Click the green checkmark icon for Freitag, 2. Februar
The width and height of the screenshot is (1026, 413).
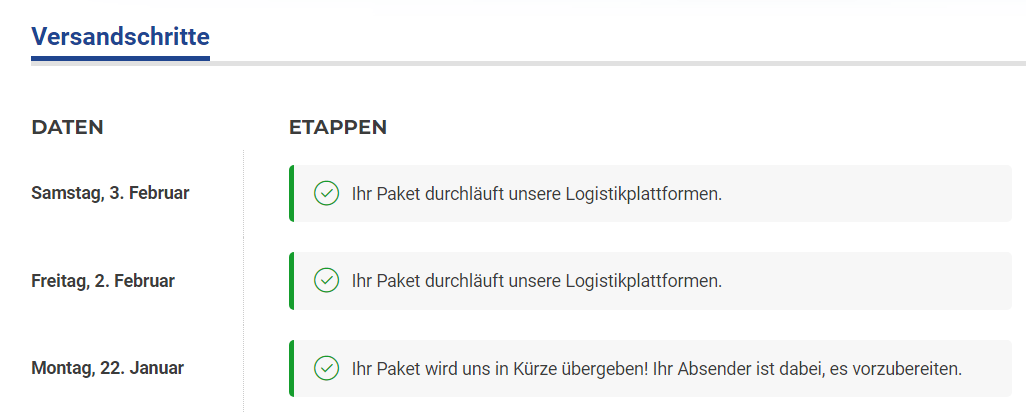point(326,281)
